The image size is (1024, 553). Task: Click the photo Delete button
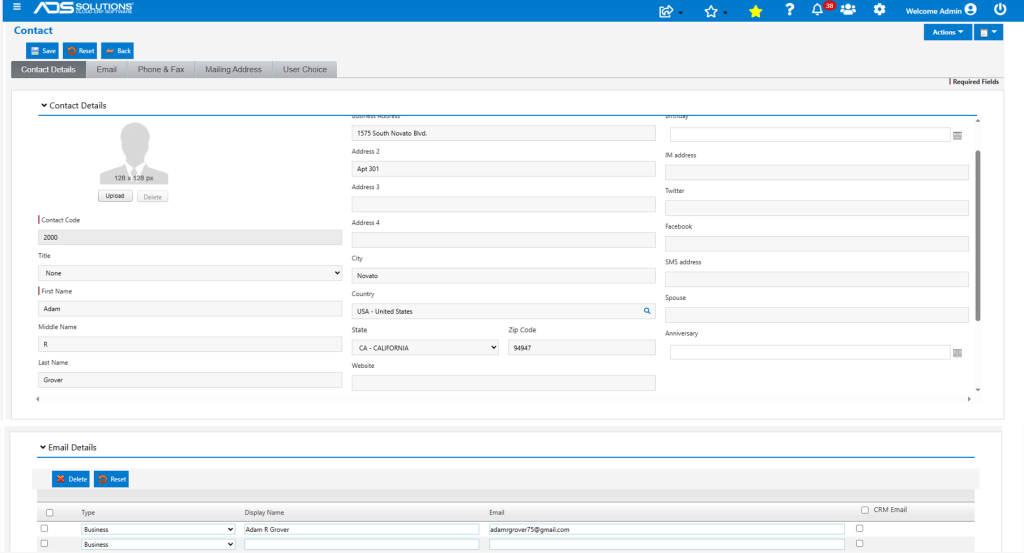[x=152, y=197]
